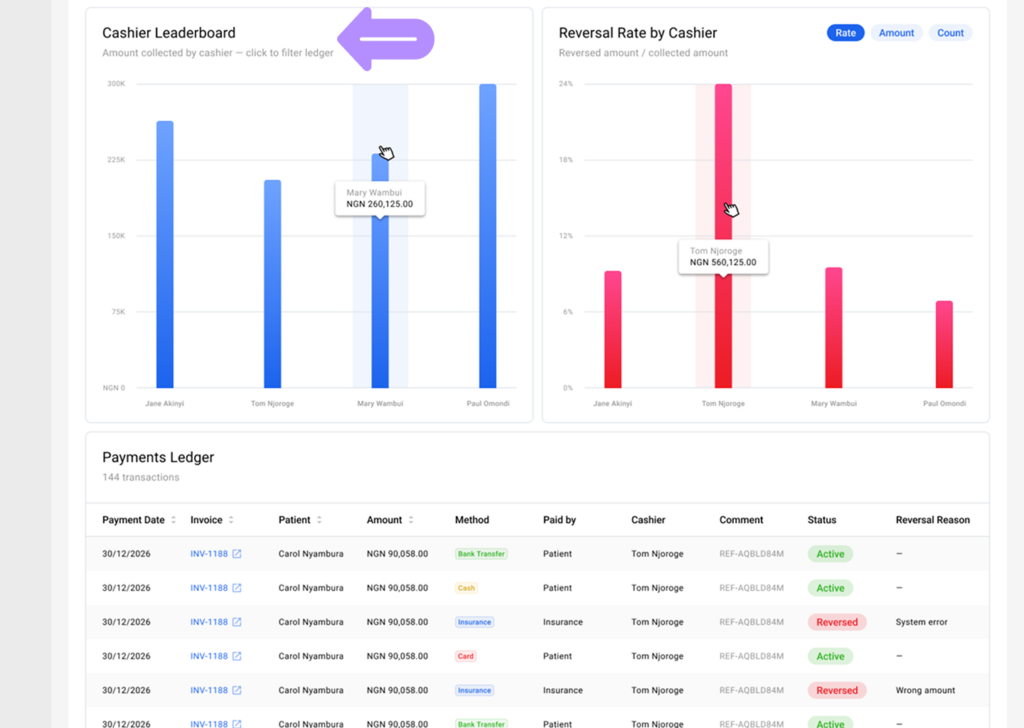The image size is (1024, 728).
Task: Click the 'System error' reversal reason
Action: (921, 622)
